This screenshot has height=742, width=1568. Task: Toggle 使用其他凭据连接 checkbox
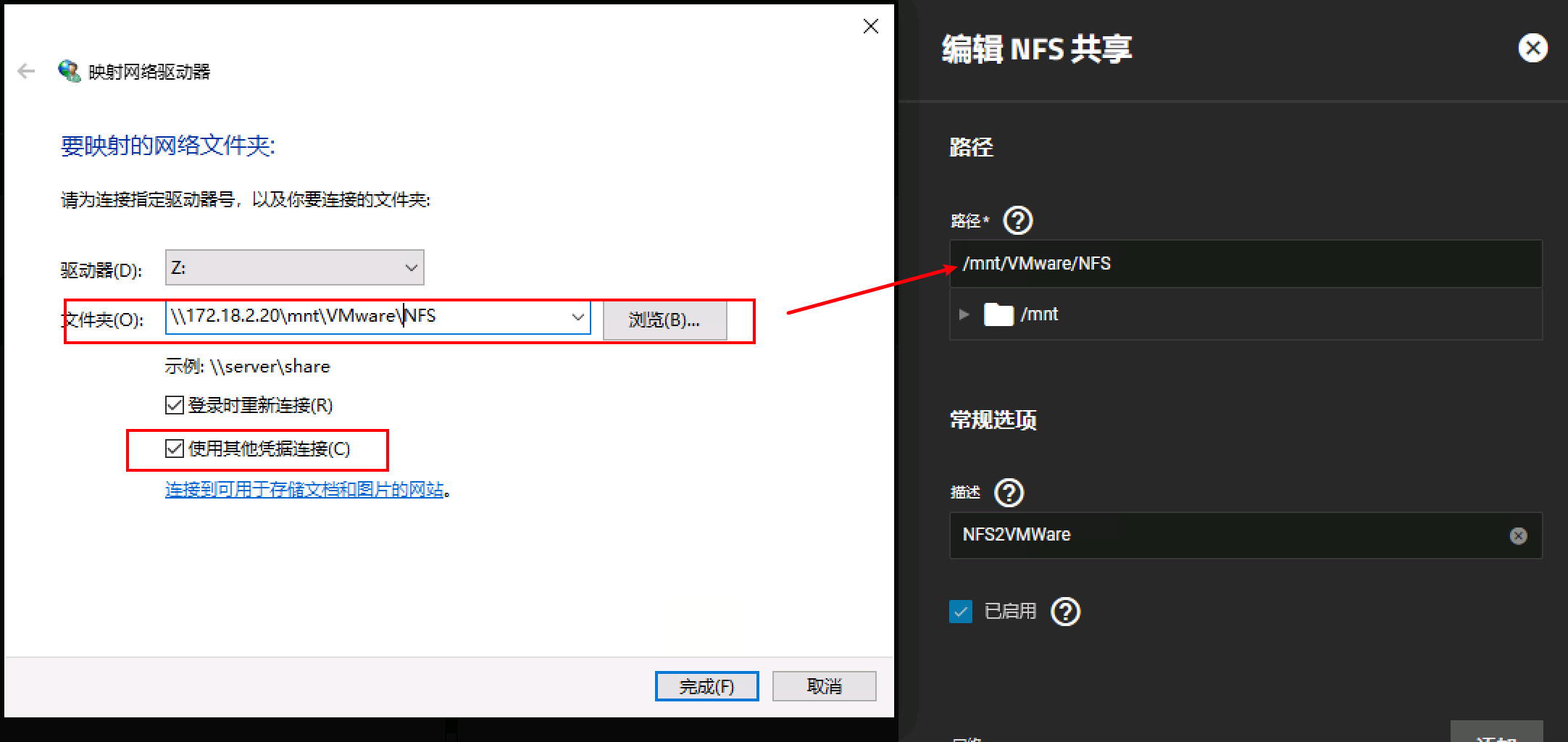pyautogui.click(x=174, y=449)
